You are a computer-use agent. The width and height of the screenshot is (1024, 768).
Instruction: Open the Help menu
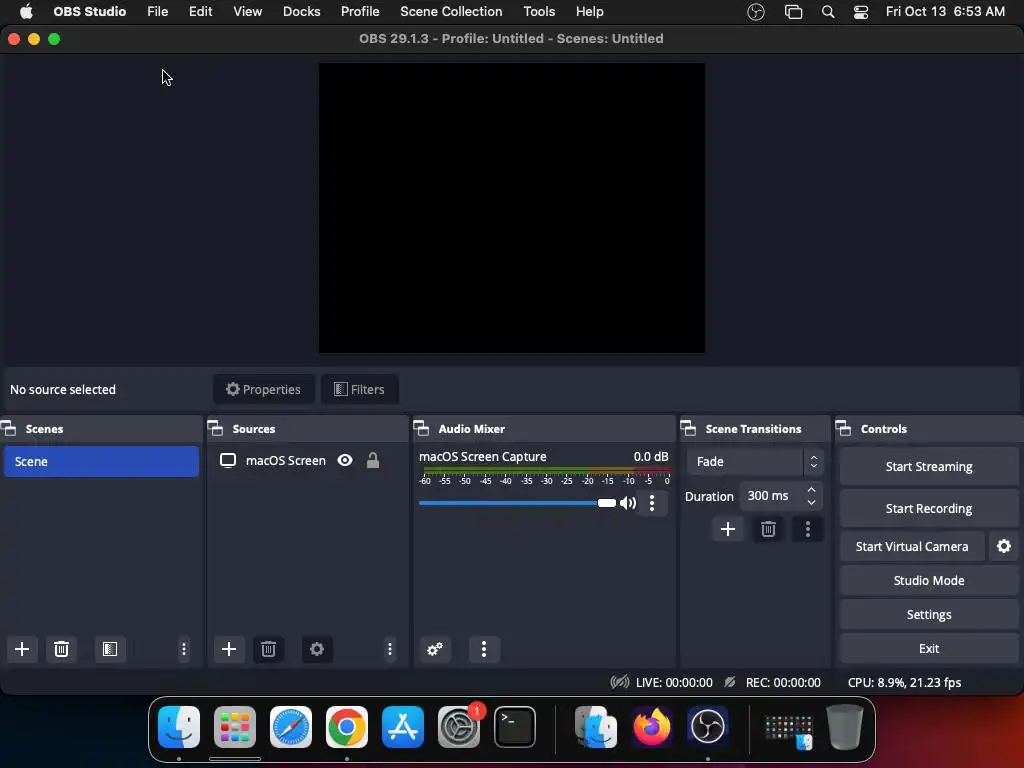coord(589,12)
